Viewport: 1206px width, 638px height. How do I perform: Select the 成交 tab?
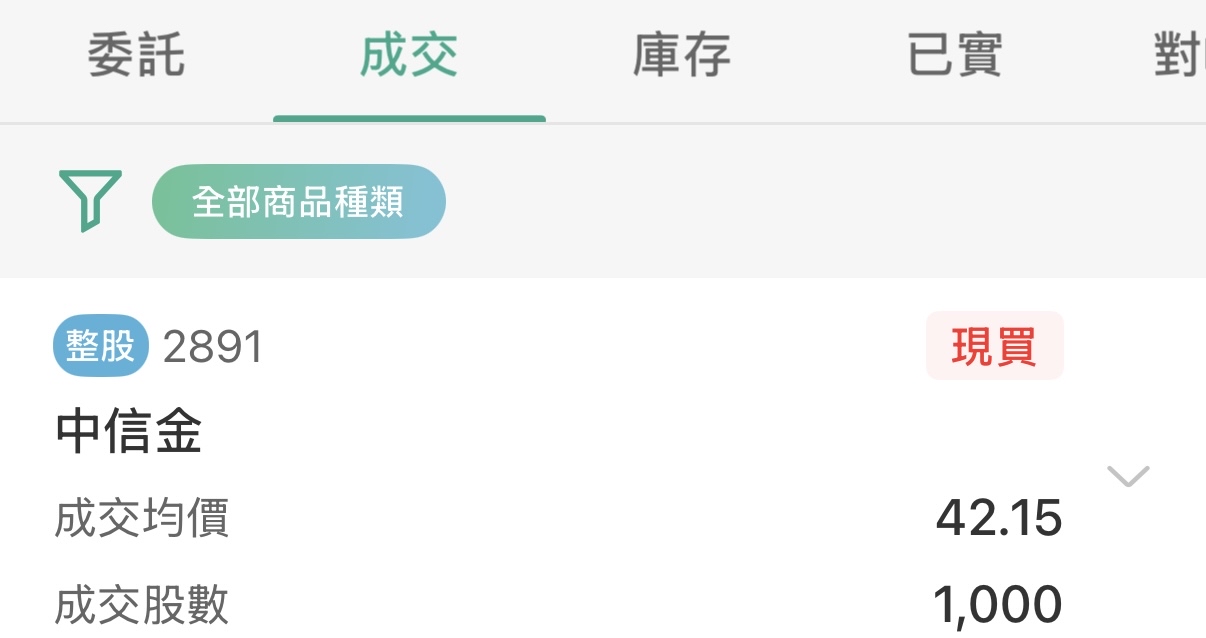[x=409, y=56]
